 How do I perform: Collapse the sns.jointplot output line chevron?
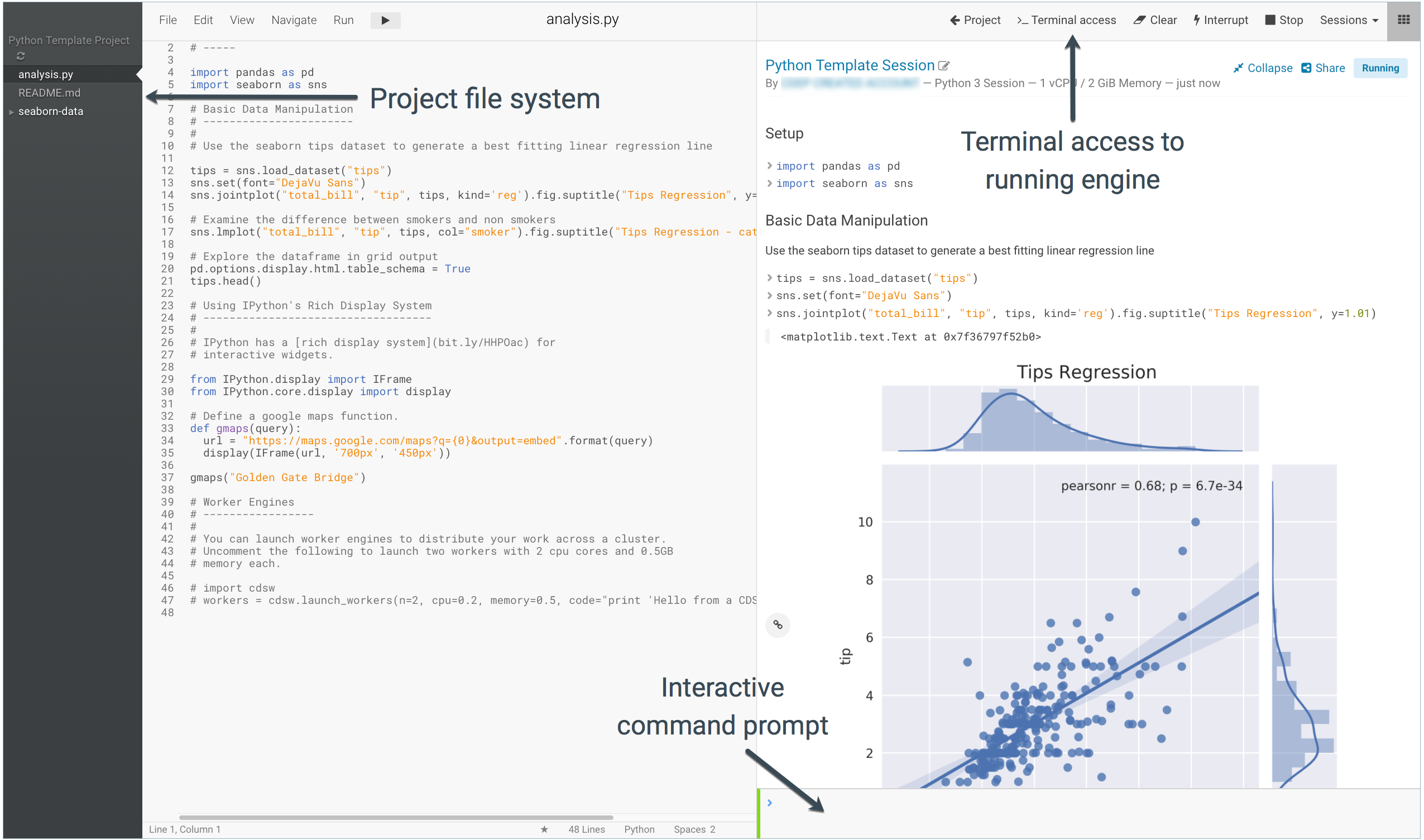[x=770, y=313]
